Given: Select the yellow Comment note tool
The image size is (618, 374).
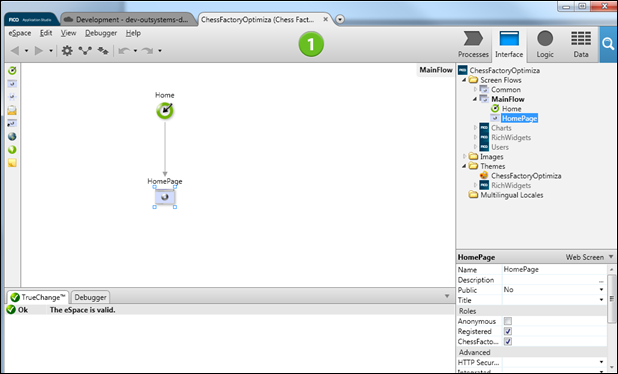Looking at the screenshot, I should pos(12,162).
